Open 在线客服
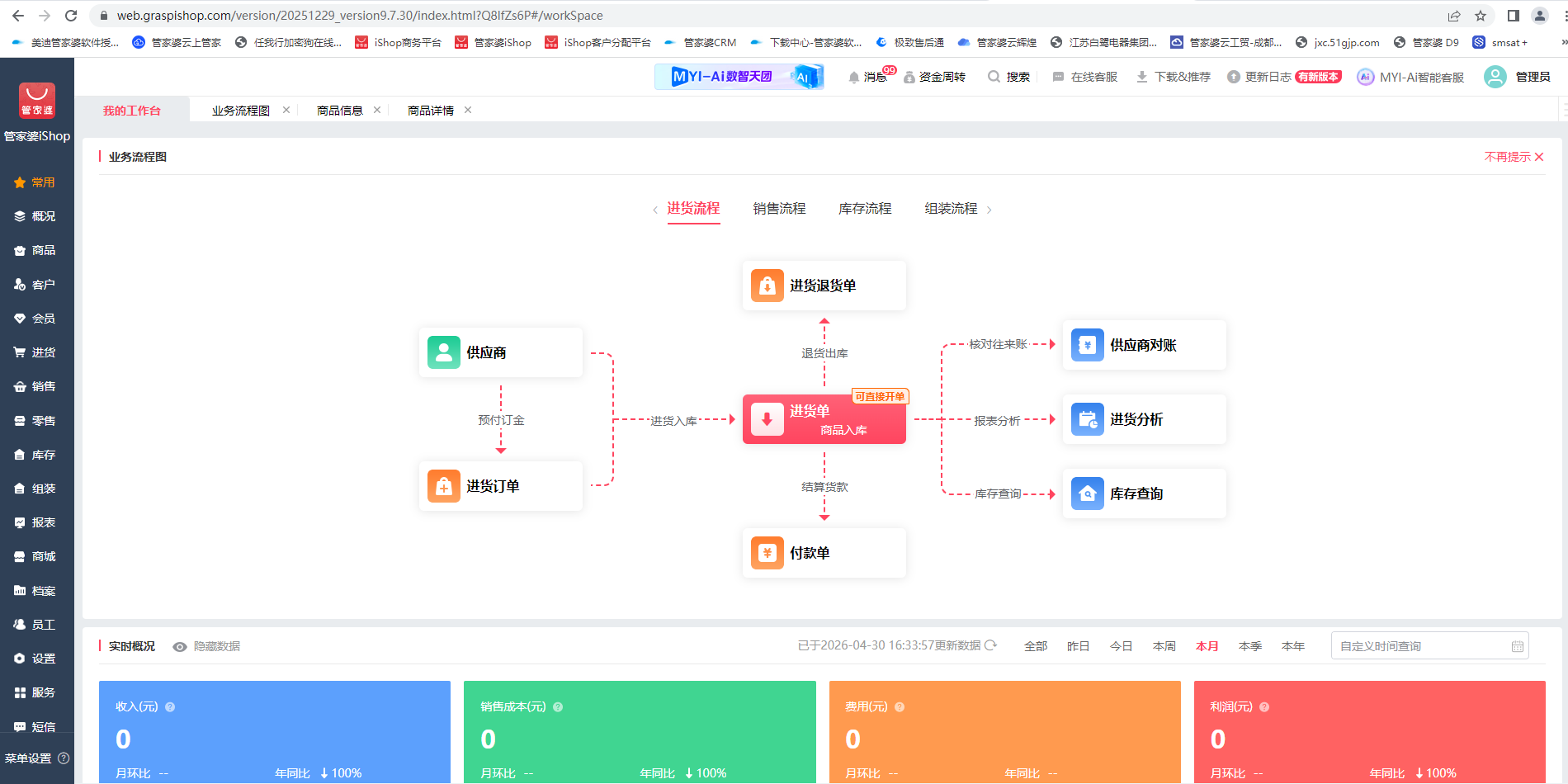The height and width of the screenshot is (784, 1568). tap(1084, 77)
